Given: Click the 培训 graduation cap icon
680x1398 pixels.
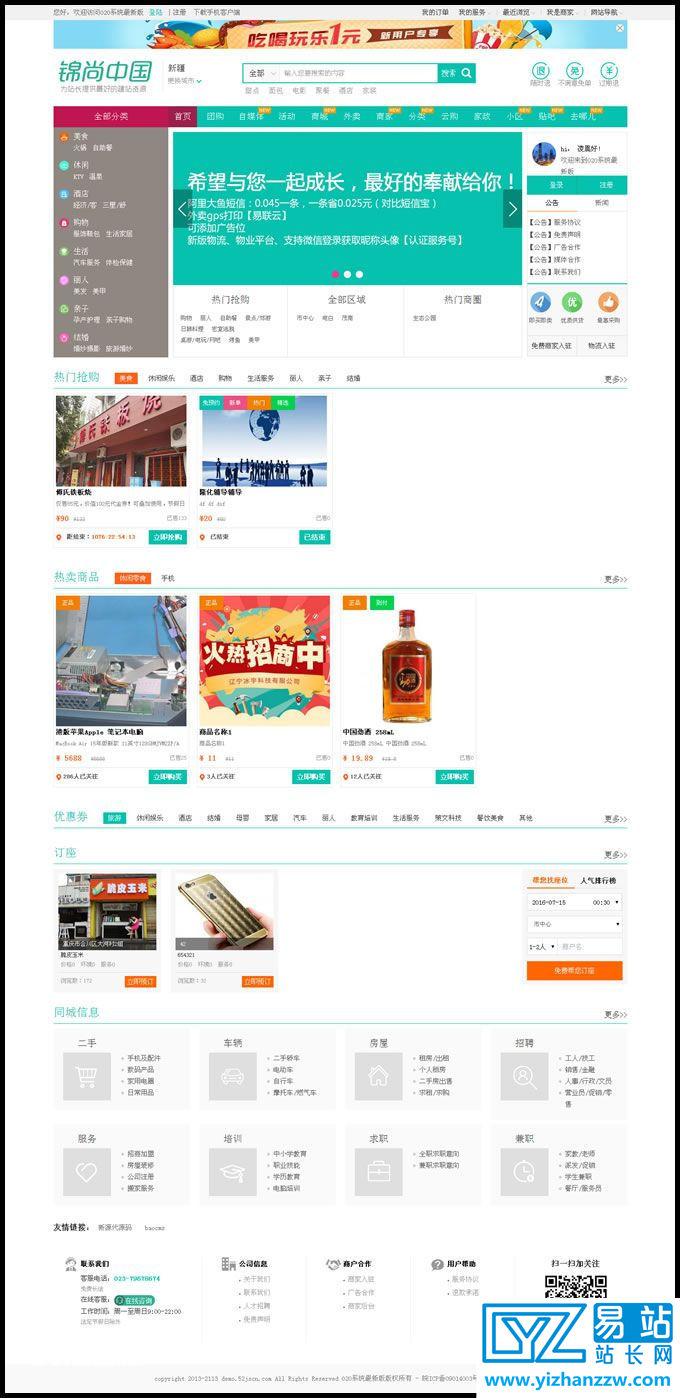Looking at the screenshot, I should click(x=233, y=1172).
